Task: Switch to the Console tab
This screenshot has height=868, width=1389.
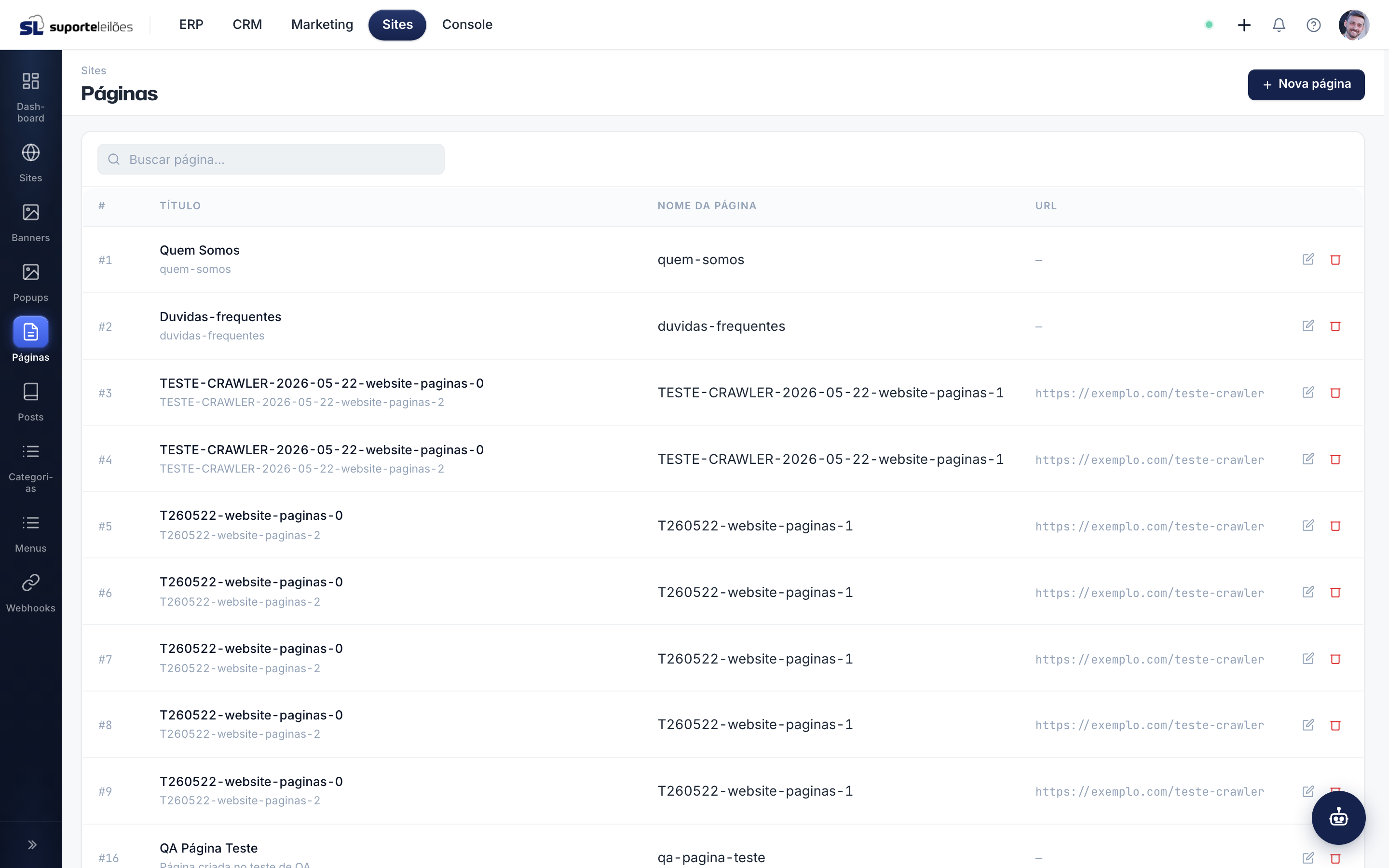Action: tap(467, 25)
